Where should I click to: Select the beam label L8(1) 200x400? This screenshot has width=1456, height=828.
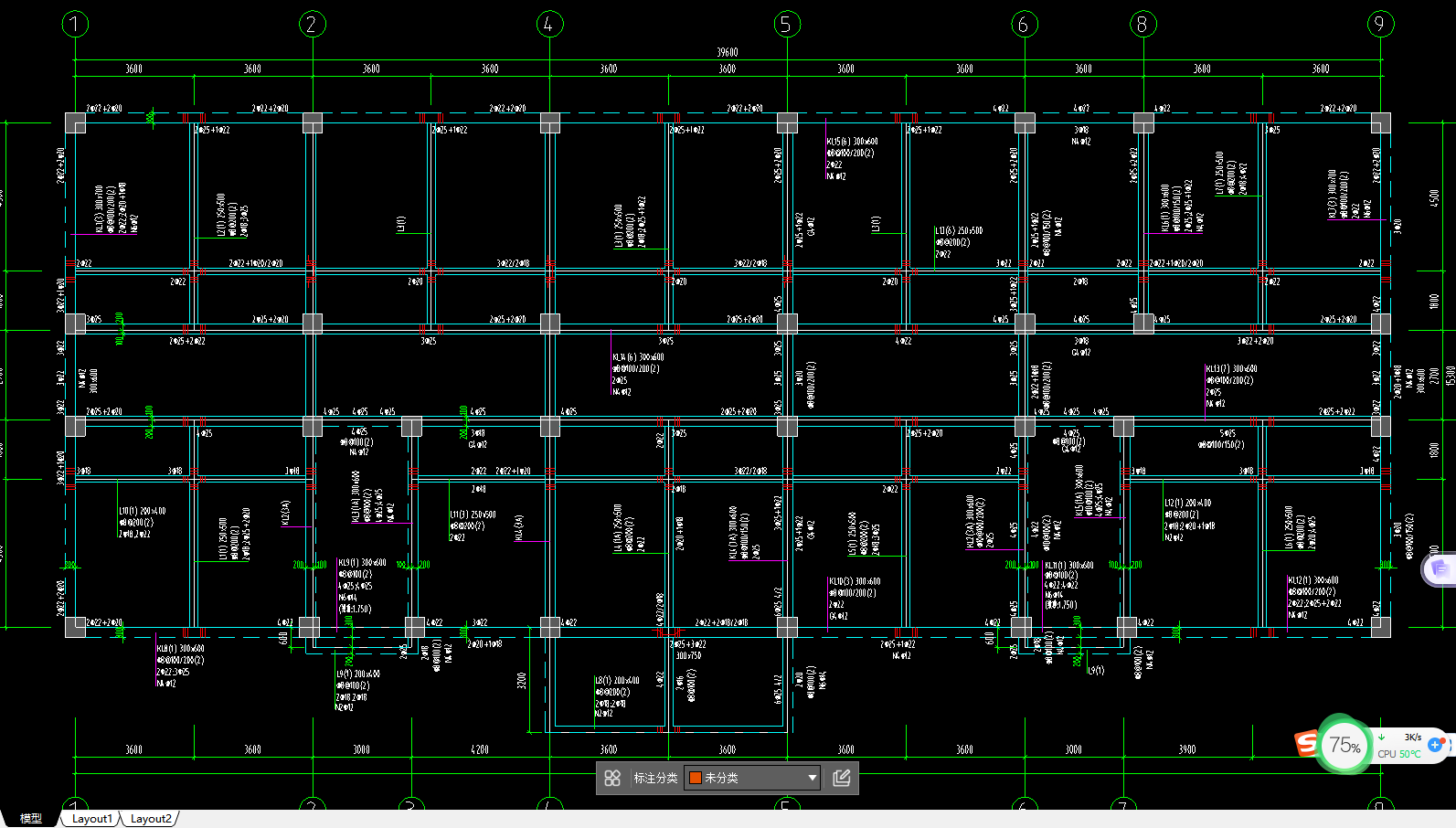[x=618, y=681]
